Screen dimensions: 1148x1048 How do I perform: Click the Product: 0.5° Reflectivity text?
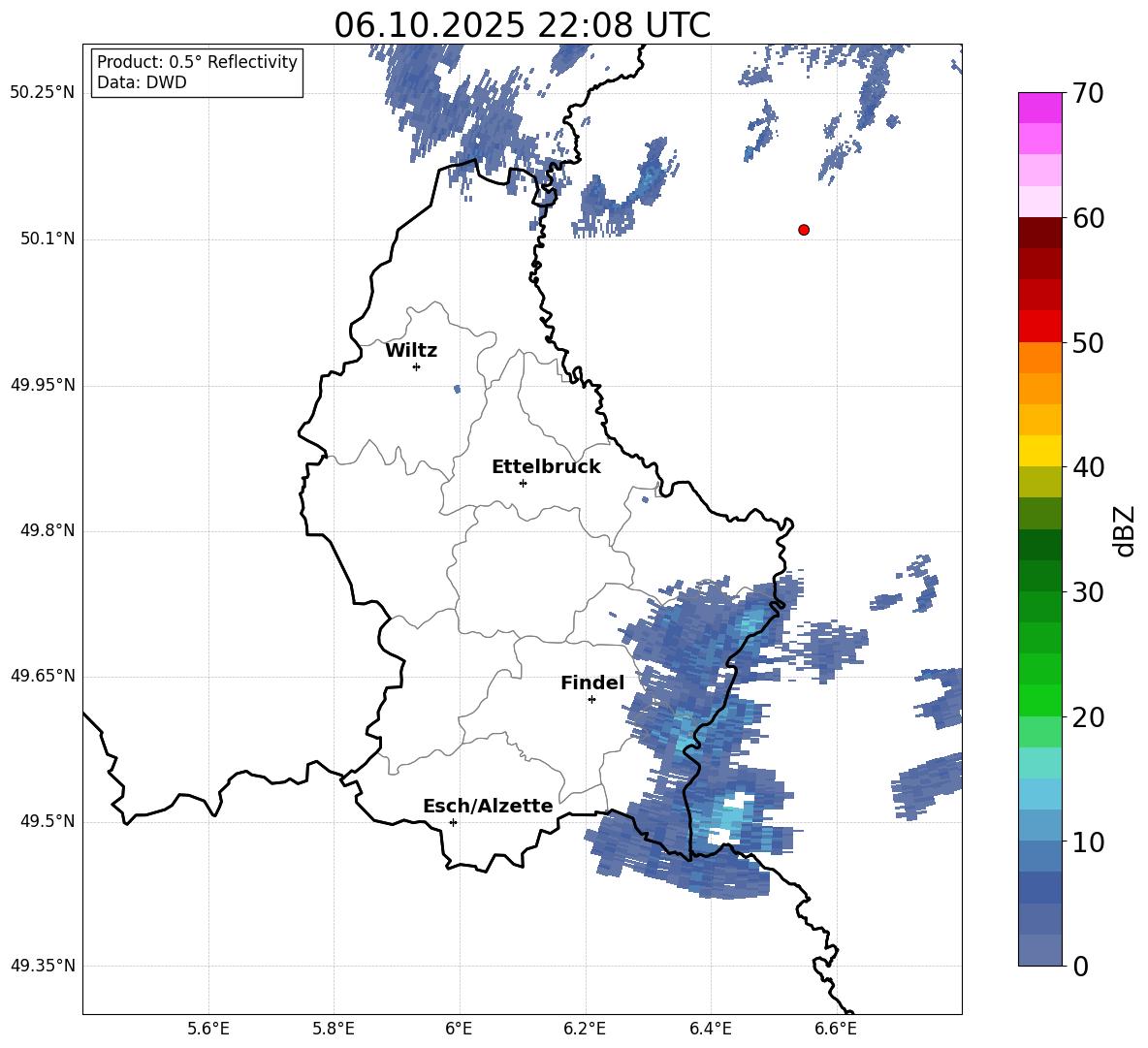197,62
